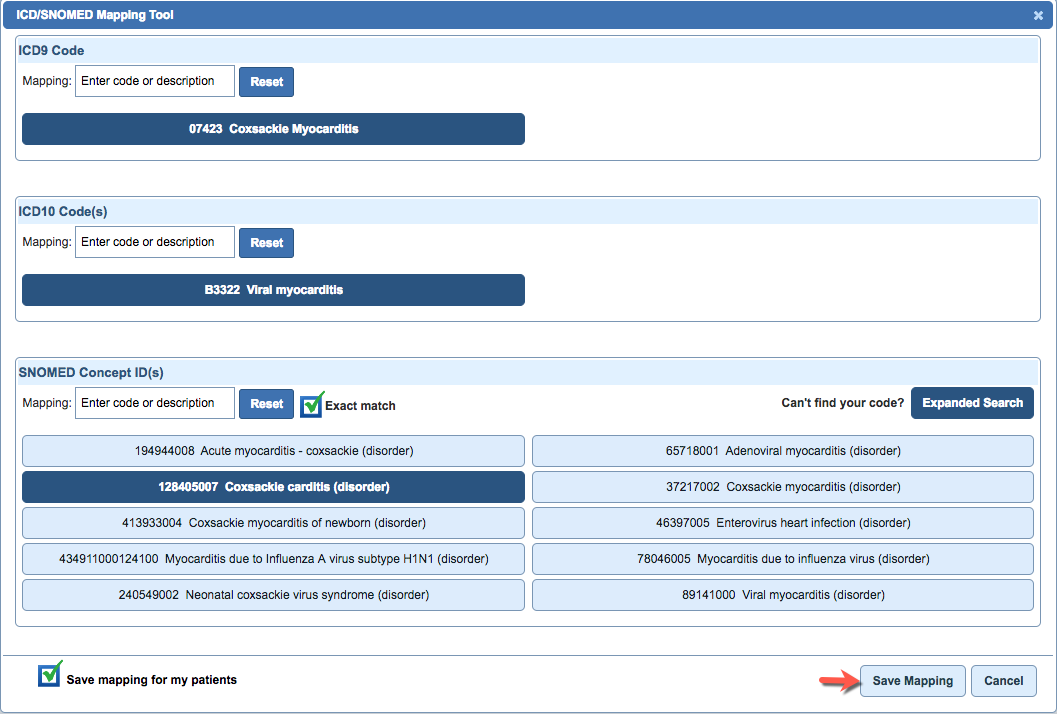The width and height of the screenshot is (1057, 714).
Task: Pick Neonatal coxsackie virus syndrome
Action: tap(272, 595)
